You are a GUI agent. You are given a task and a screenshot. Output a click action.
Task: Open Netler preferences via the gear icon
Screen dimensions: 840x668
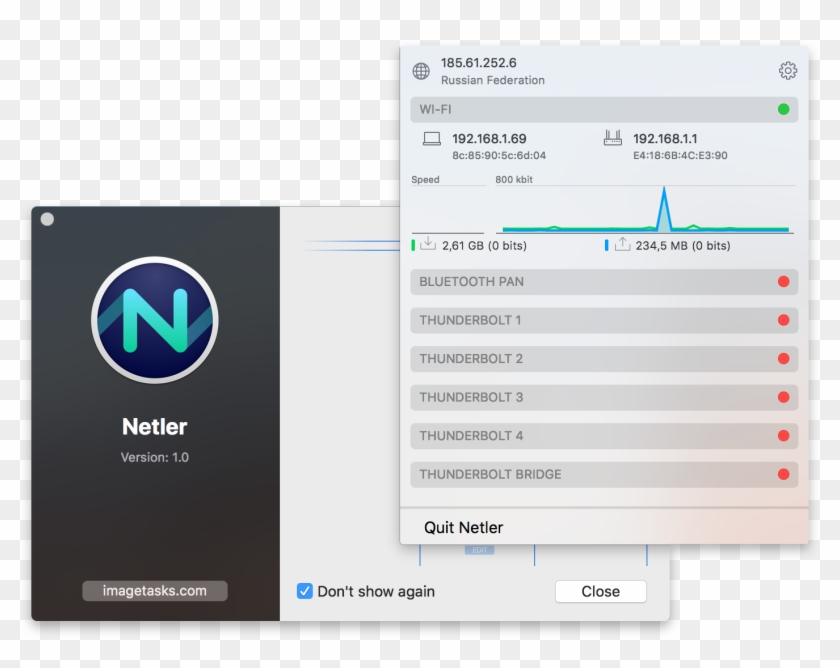788,69
